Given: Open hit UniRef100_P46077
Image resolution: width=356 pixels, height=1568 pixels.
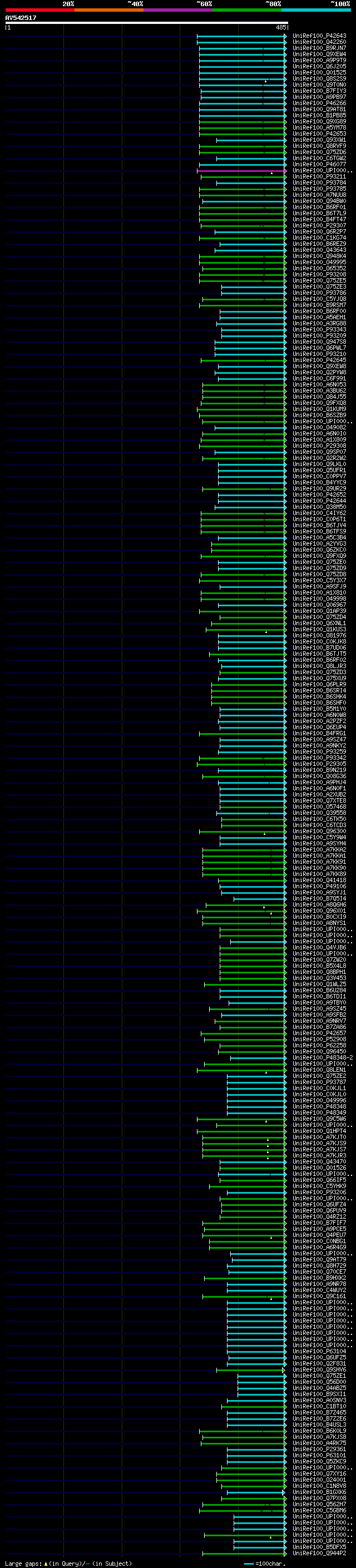Looking at the screenshot, I should point(319,164).
